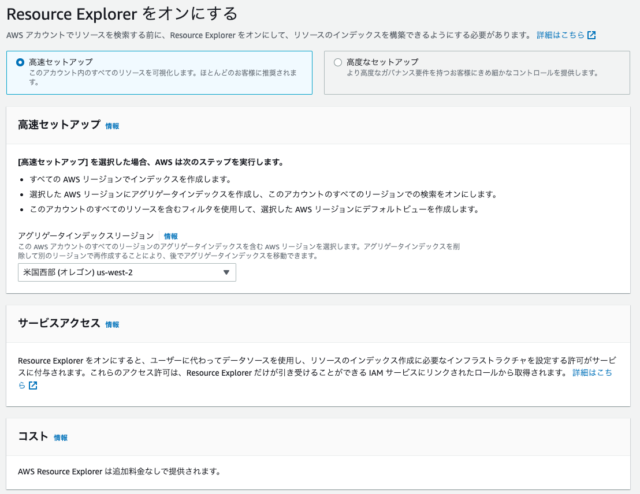
Task: Click bullet about アグリゲータインデックスを作成し
Action: [263, 194]
